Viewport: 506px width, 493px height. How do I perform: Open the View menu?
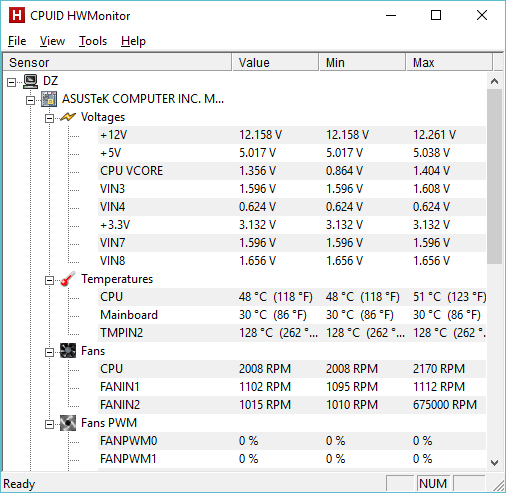[52, 41]
